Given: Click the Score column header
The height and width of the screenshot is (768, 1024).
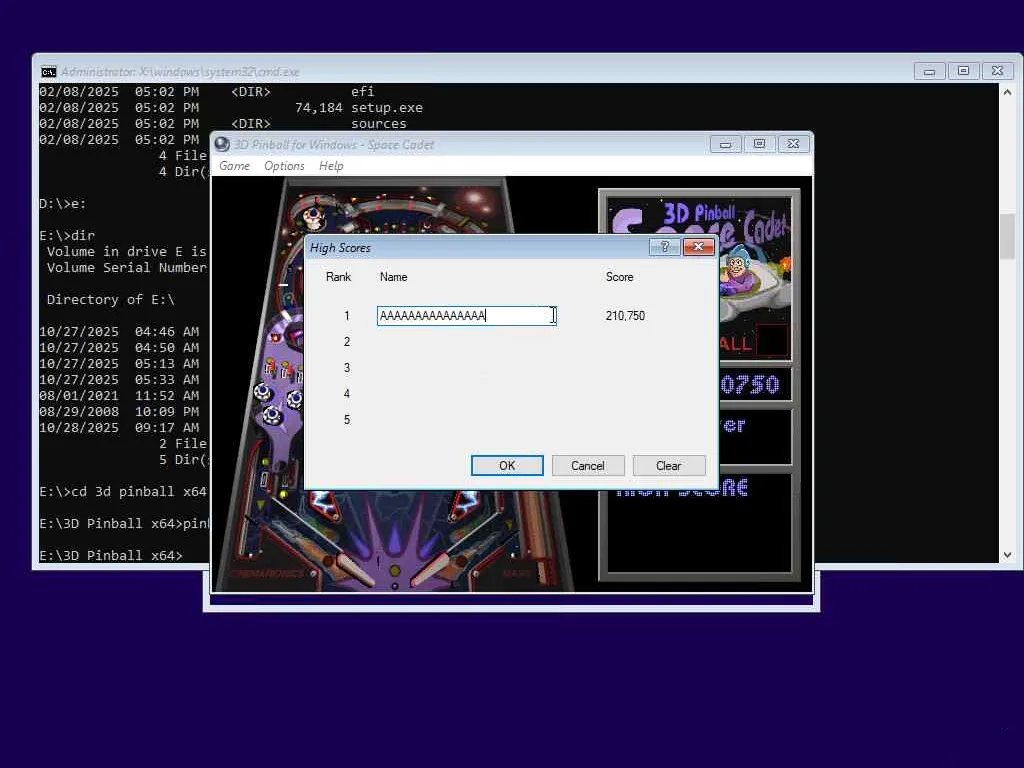Looking at the screenshot, I should click(x=619, y=277).
